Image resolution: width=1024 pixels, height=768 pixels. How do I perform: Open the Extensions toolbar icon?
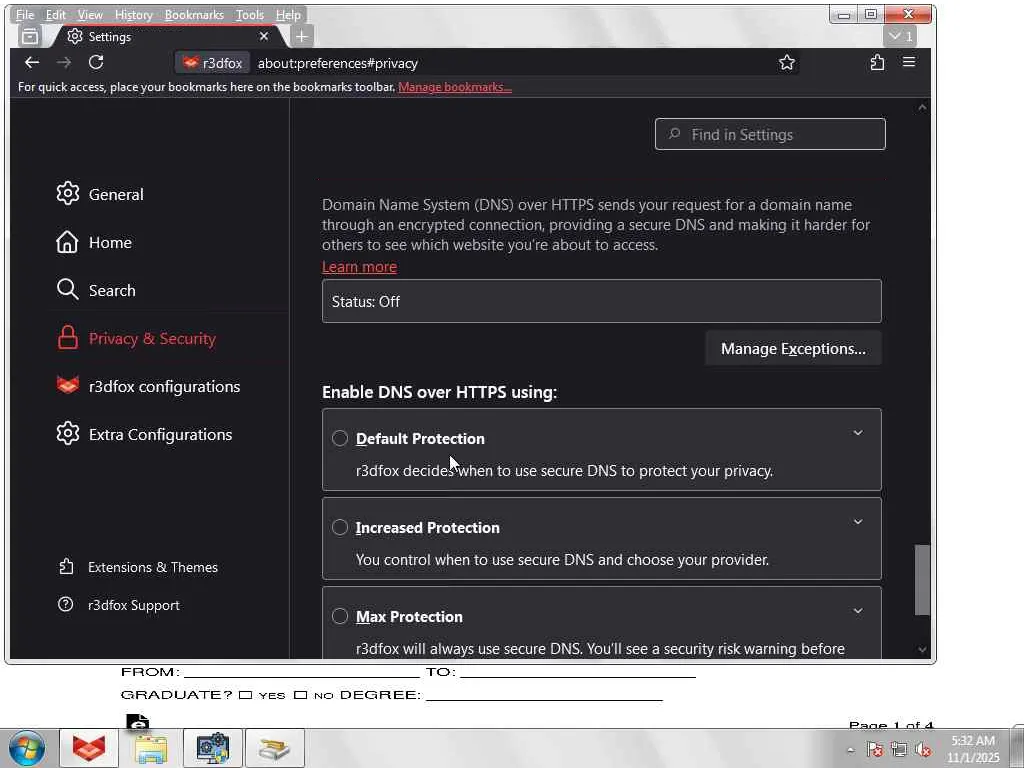tap(877, 63)
